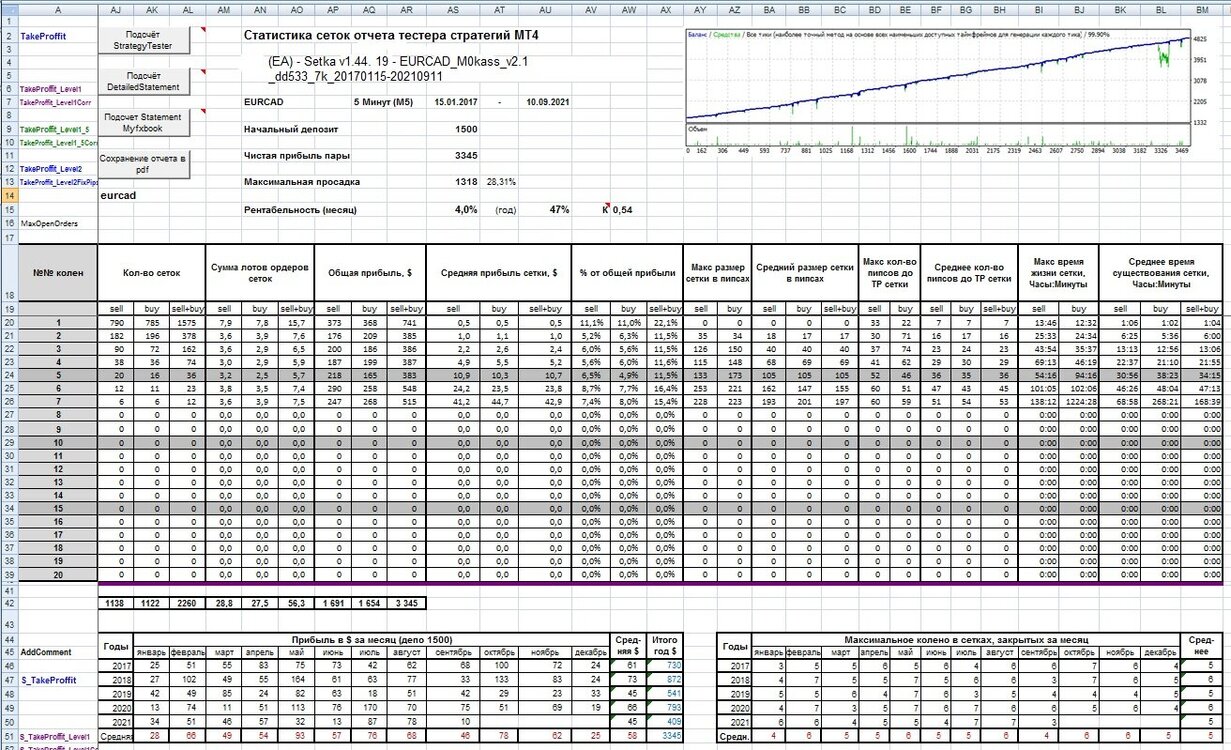Select the "Начальный депозит" label
Image resolution: width=1231 pixels, height=750 pixels.
click(291, 129)
